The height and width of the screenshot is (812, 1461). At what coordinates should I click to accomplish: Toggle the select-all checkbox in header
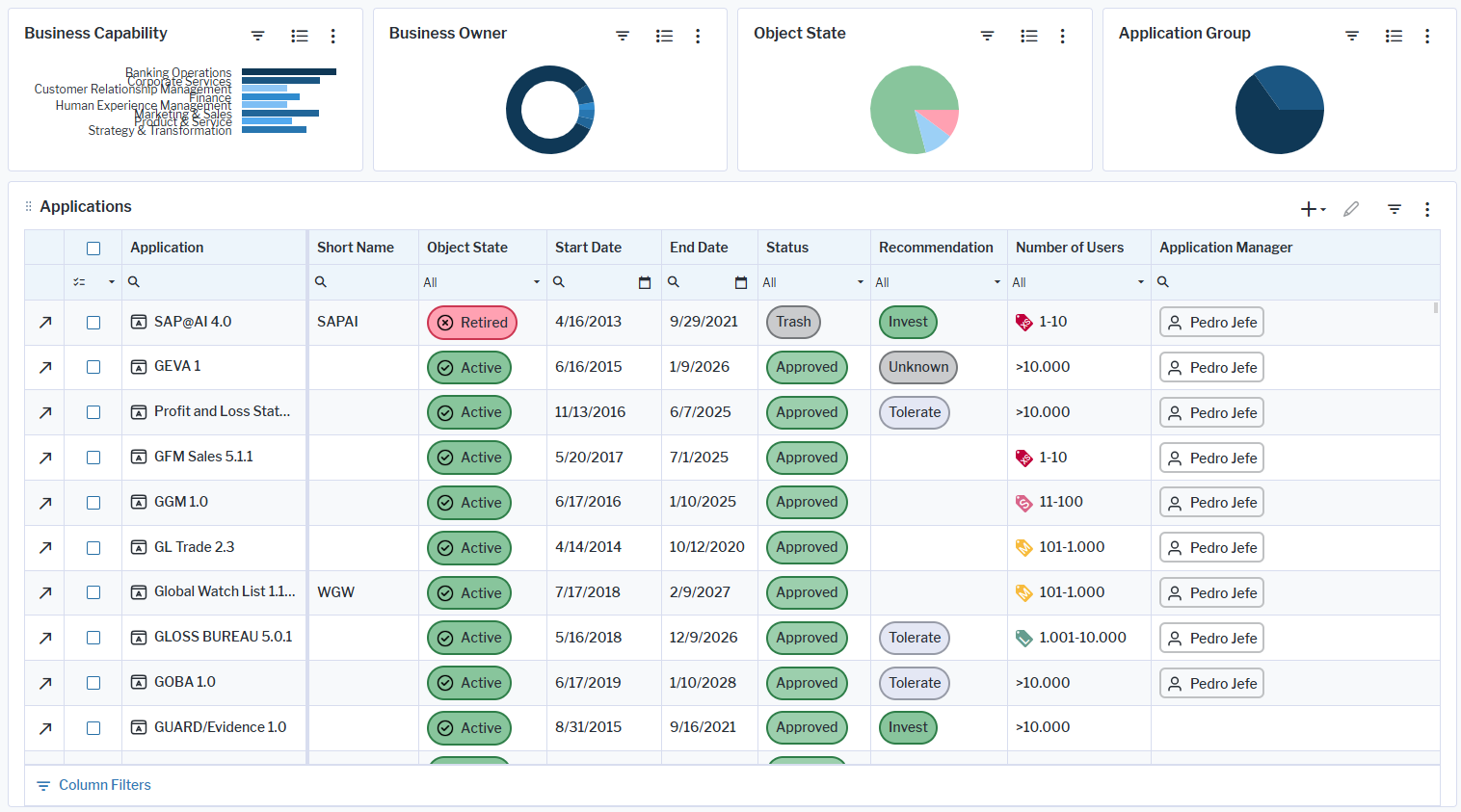click(x=93, y=249)
